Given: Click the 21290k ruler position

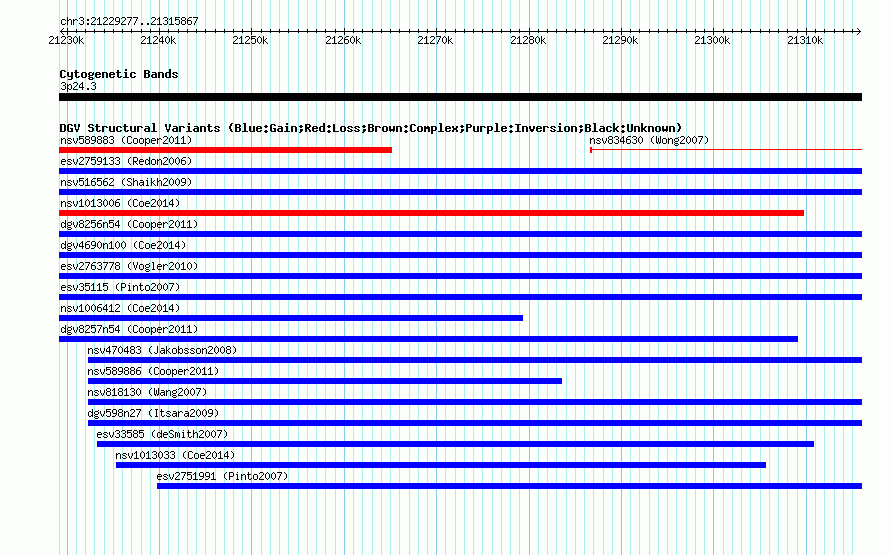Looking at the screenshot, I should [x=620, y=40].
